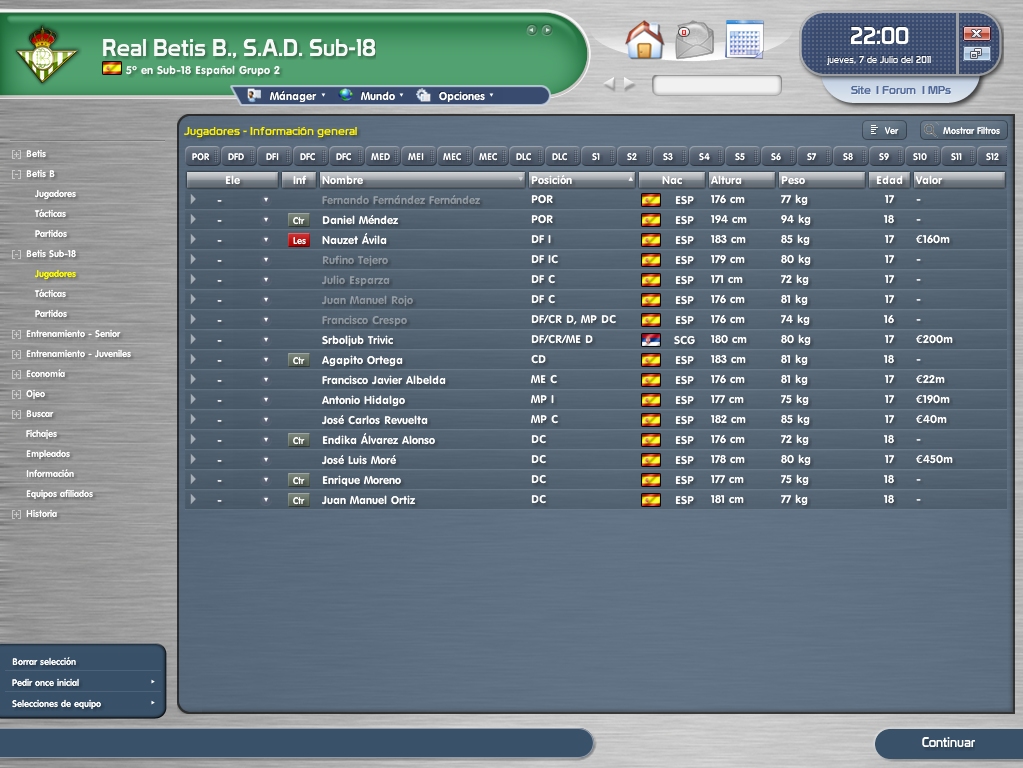Screen dimensions: 1023x768
Task: Sort by Nombre column header
Action: (423, 180)
